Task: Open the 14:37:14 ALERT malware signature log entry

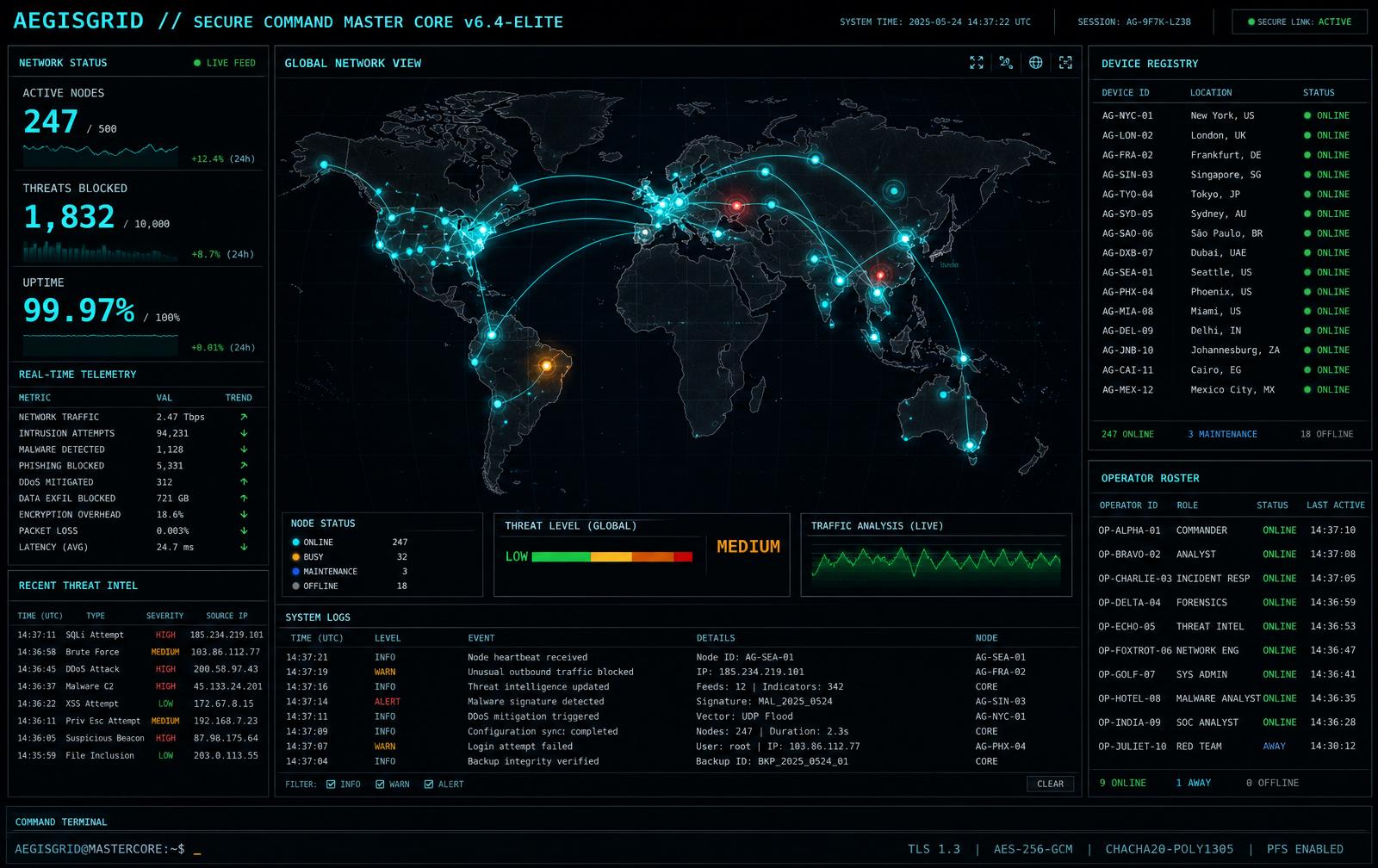Action: click(679, 702)
